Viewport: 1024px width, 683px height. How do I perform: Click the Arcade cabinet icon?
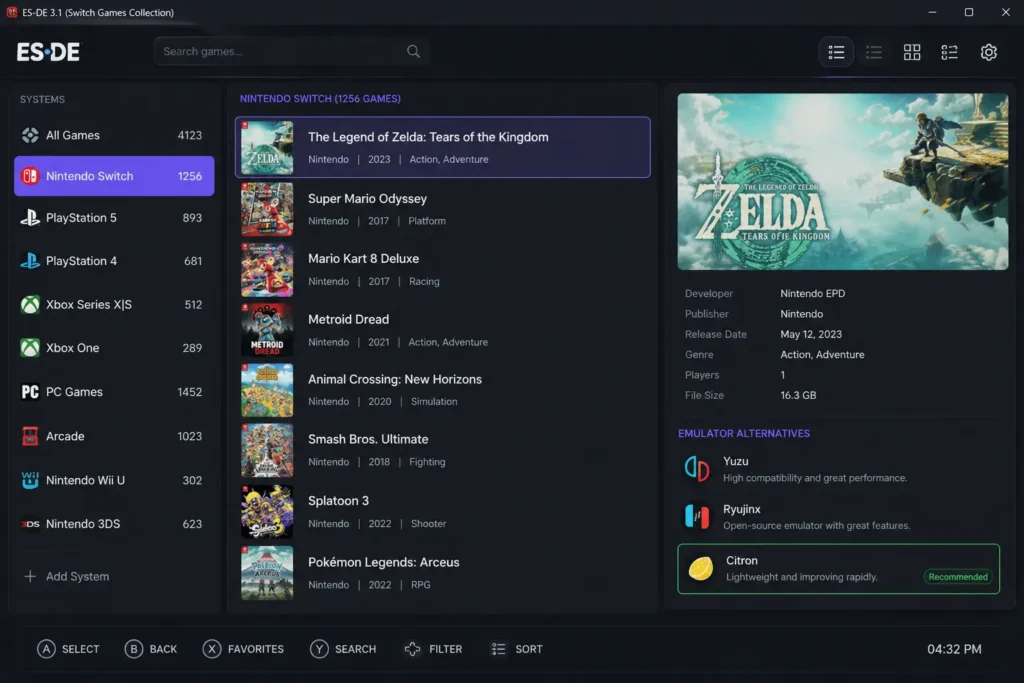click(x=30, y=436)
